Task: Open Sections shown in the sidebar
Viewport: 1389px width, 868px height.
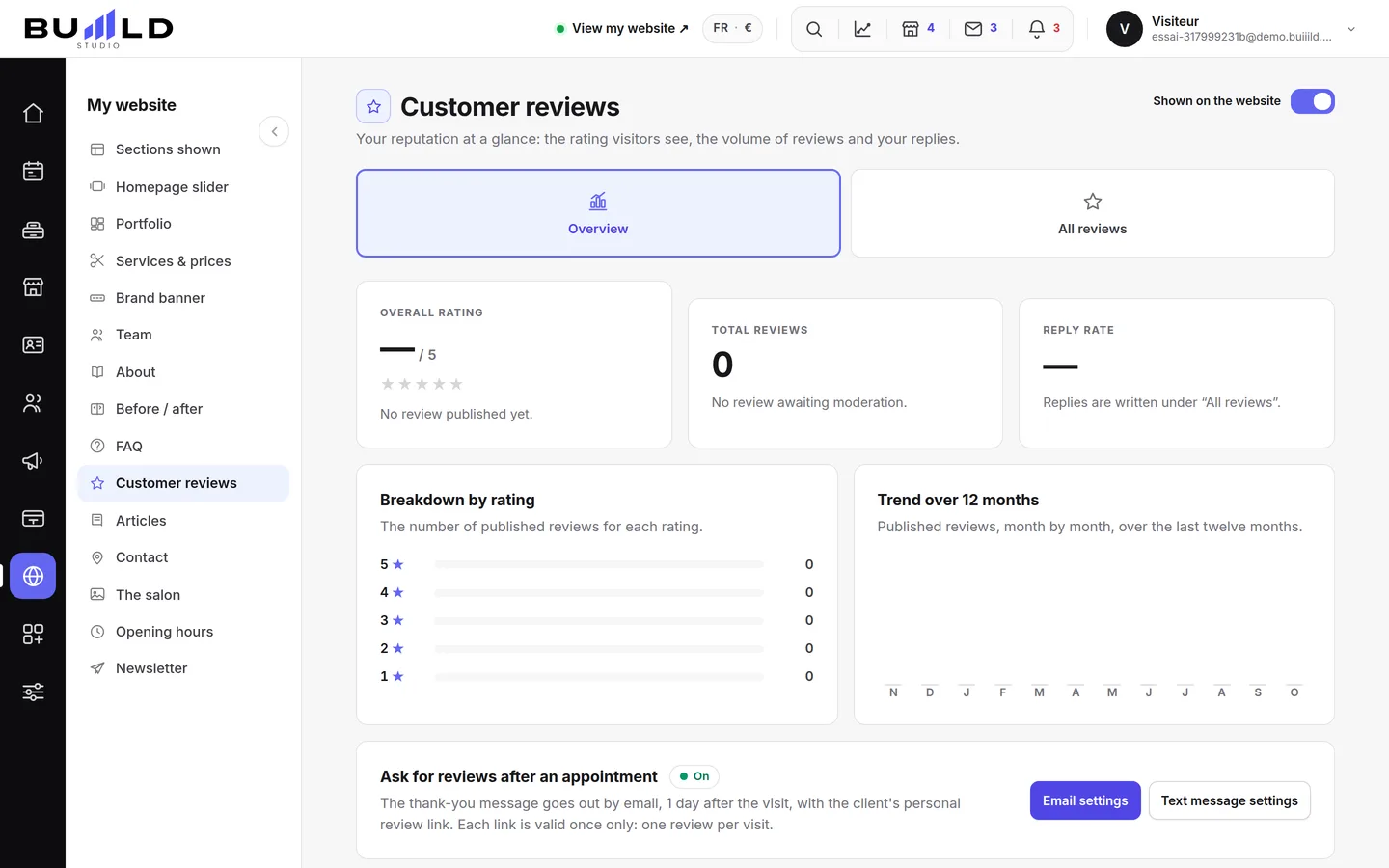Action: point(183,149)
